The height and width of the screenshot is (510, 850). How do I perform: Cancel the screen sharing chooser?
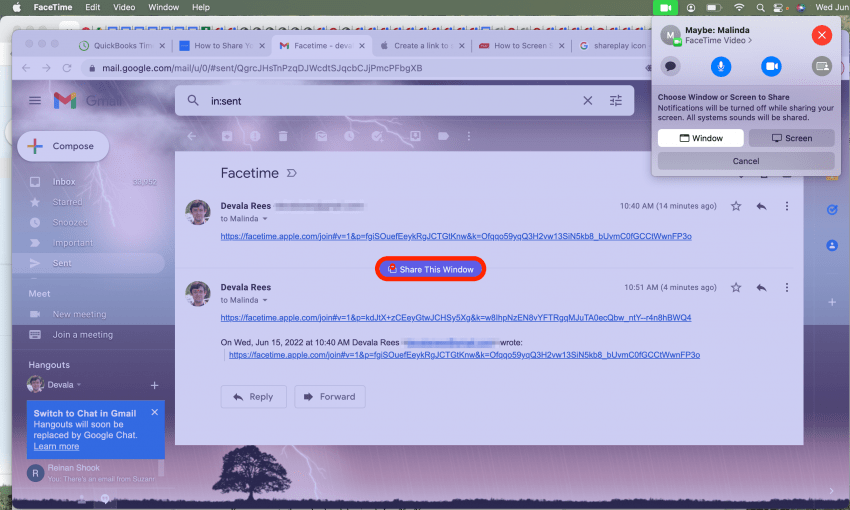[745, 161]
